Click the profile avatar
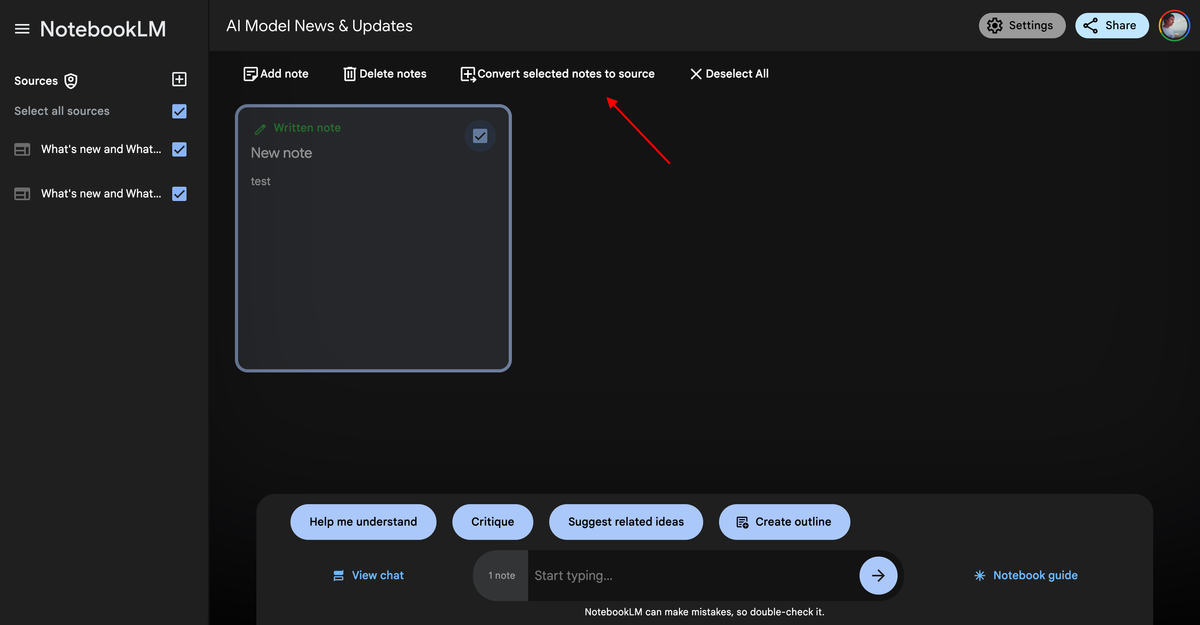Screen dimensions: 1200x625 click(1174, 25)
